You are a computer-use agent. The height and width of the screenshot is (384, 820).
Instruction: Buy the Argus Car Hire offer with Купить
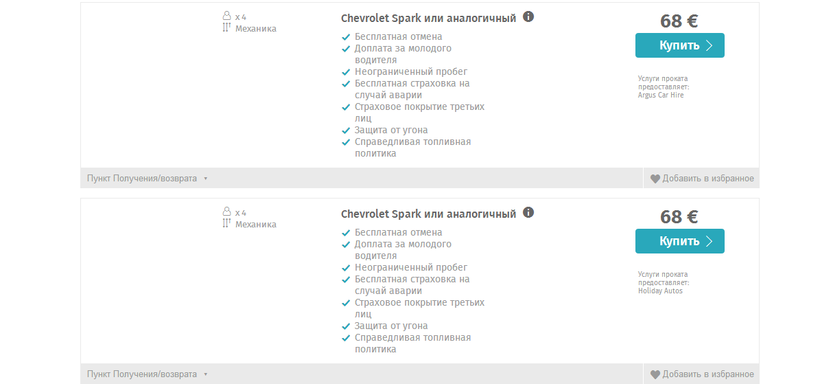click(x=680, y=46)
